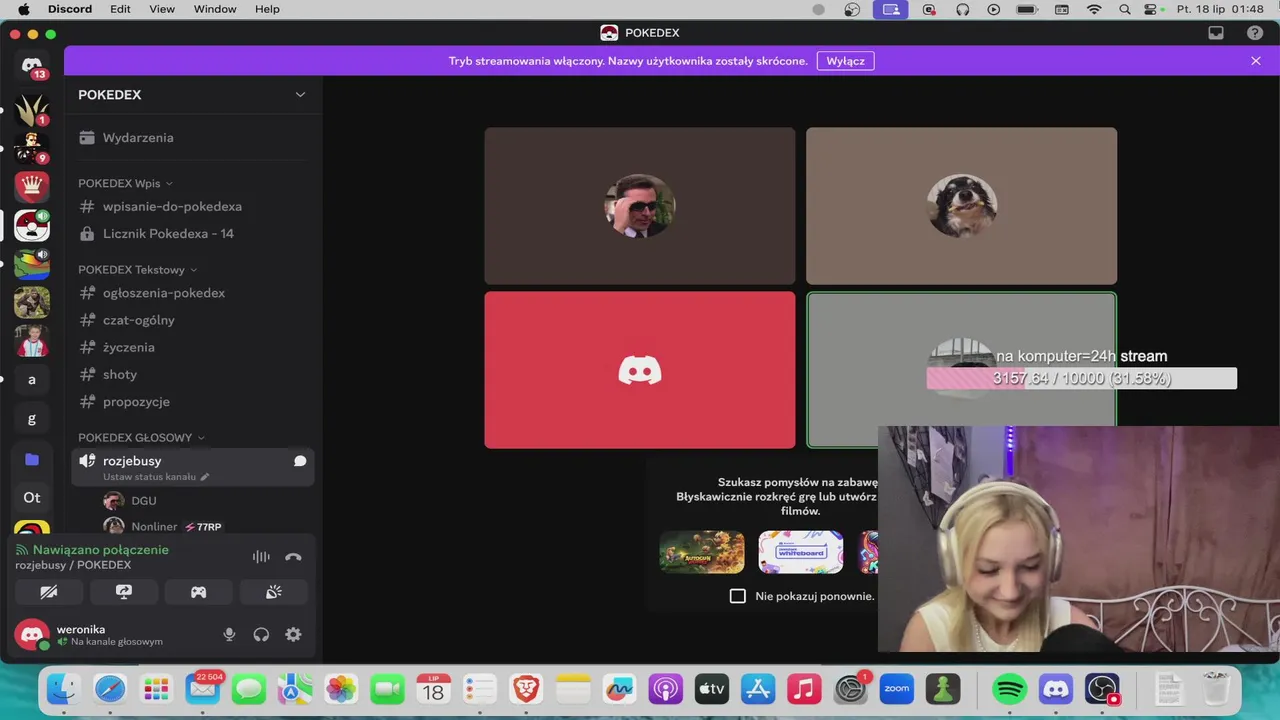Collapse POKEDEX Tekstowy category

[137, 270]
